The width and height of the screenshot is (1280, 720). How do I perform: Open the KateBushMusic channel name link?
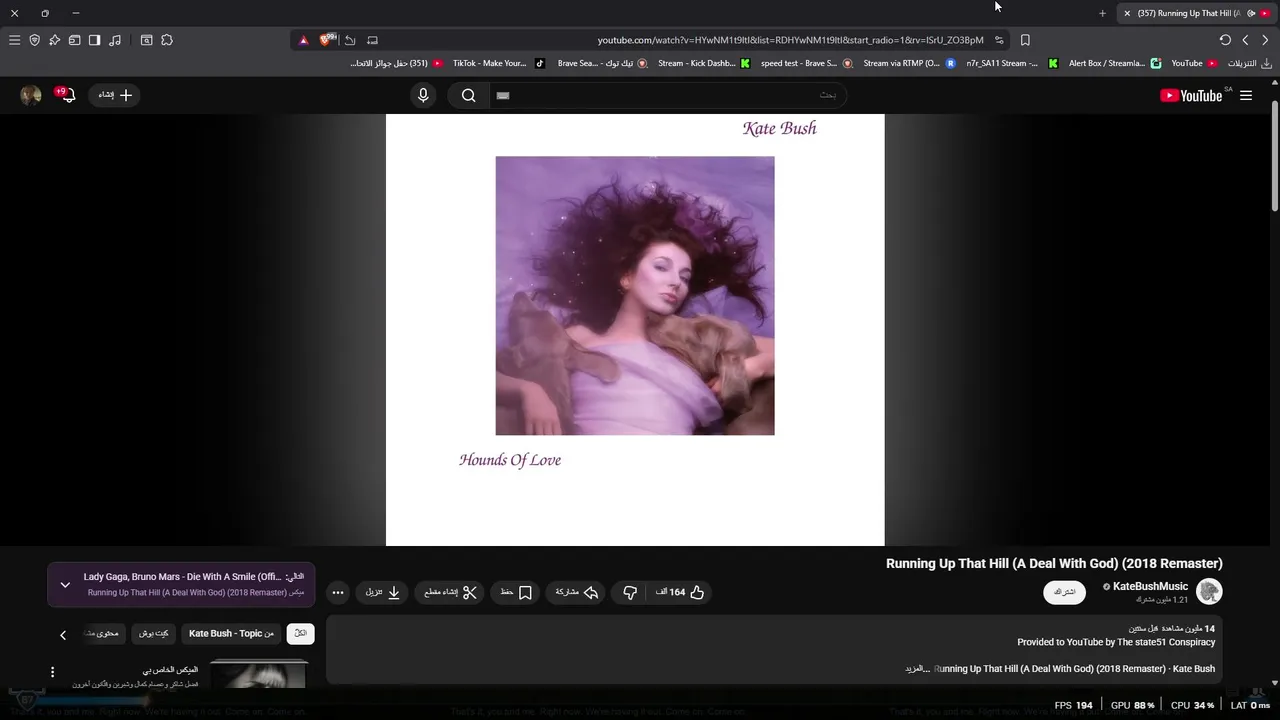coord(1150,587)
